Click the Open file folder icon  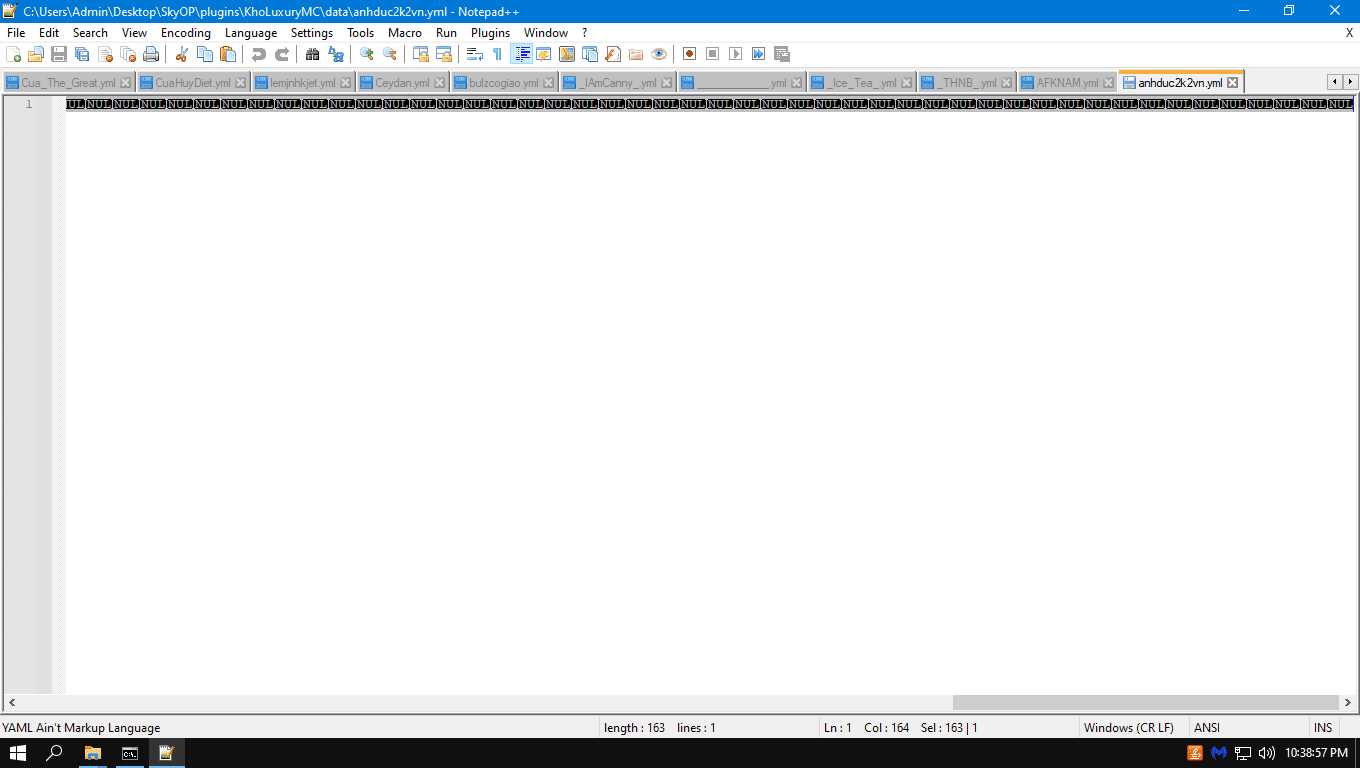tap(36, 54)
